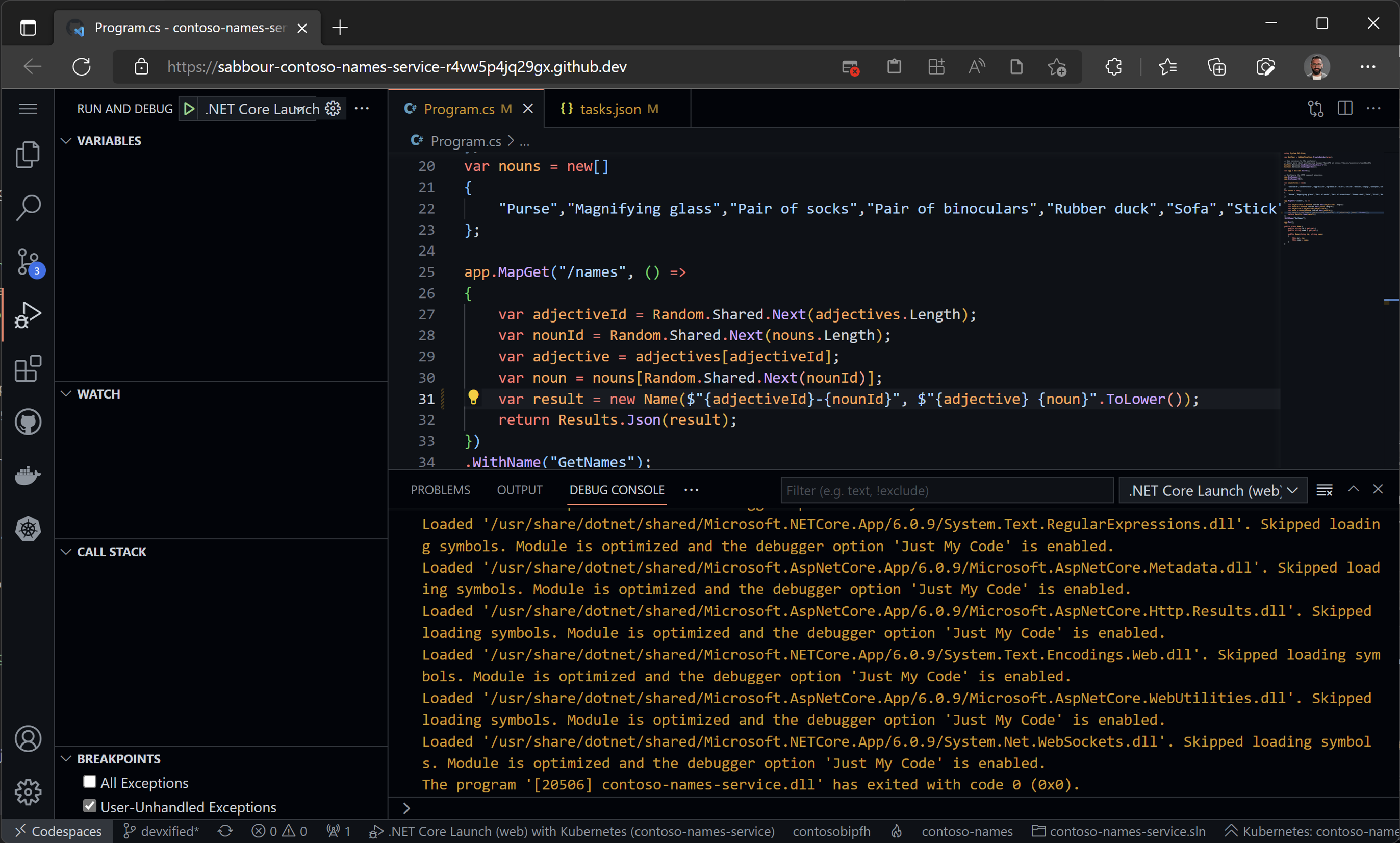The width and height of the screenshot is (1400, 843).
Task: Open the Extensions view icon
Action: tap(27, 368)
